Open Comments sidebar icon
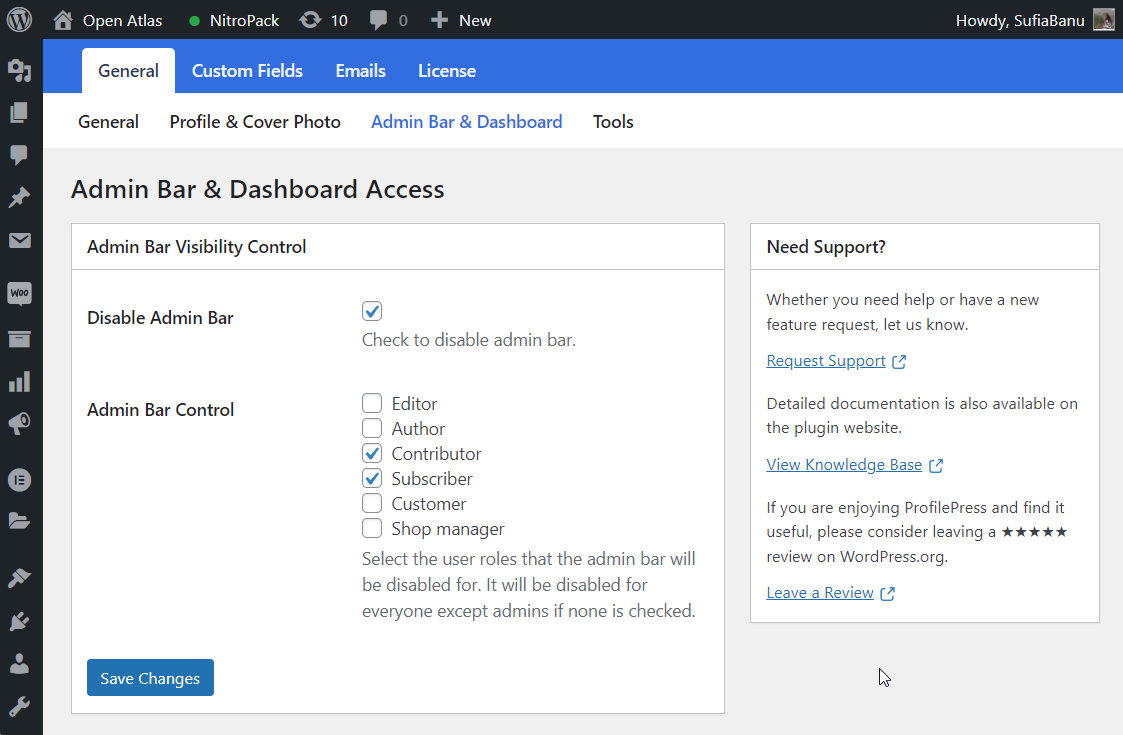The image size is (1123, 735). click(19, 155)
